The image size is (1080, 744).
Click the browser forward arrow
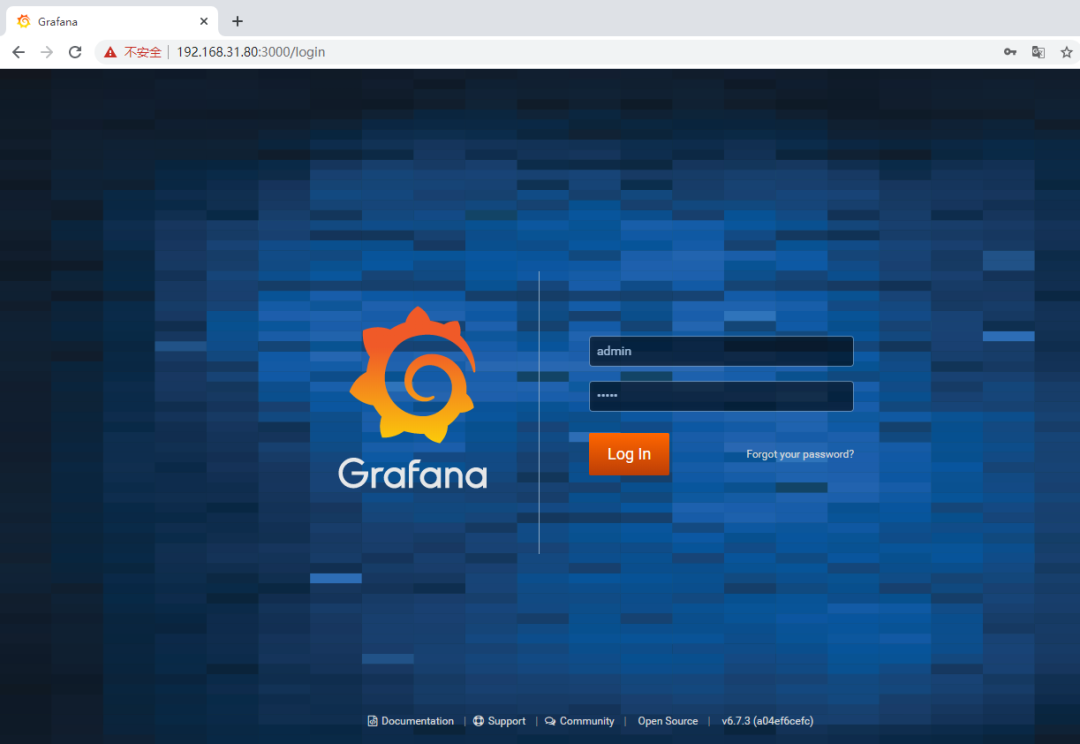47,52
